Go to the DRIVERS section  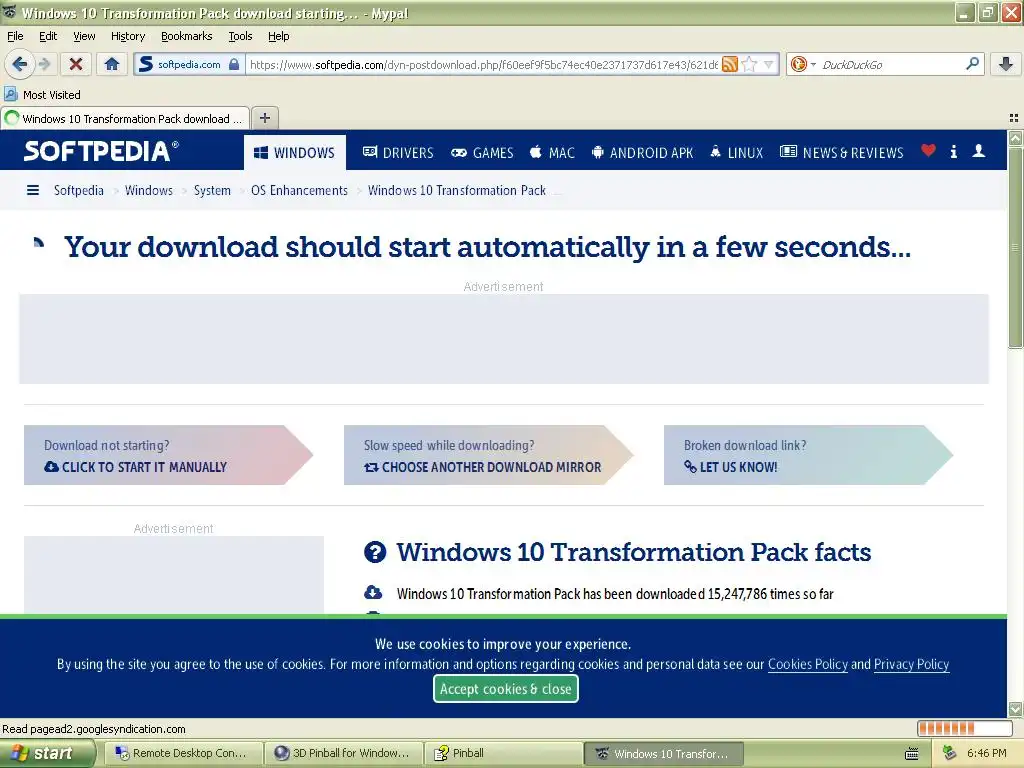point(398,152)
